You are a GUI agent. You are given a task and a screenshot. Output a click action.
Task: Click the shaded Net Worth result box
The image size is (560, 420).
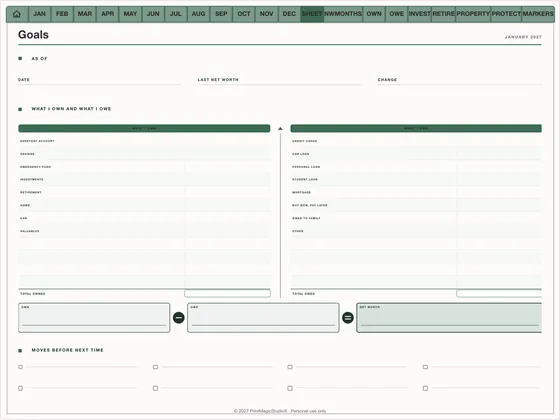click(449, 318)
